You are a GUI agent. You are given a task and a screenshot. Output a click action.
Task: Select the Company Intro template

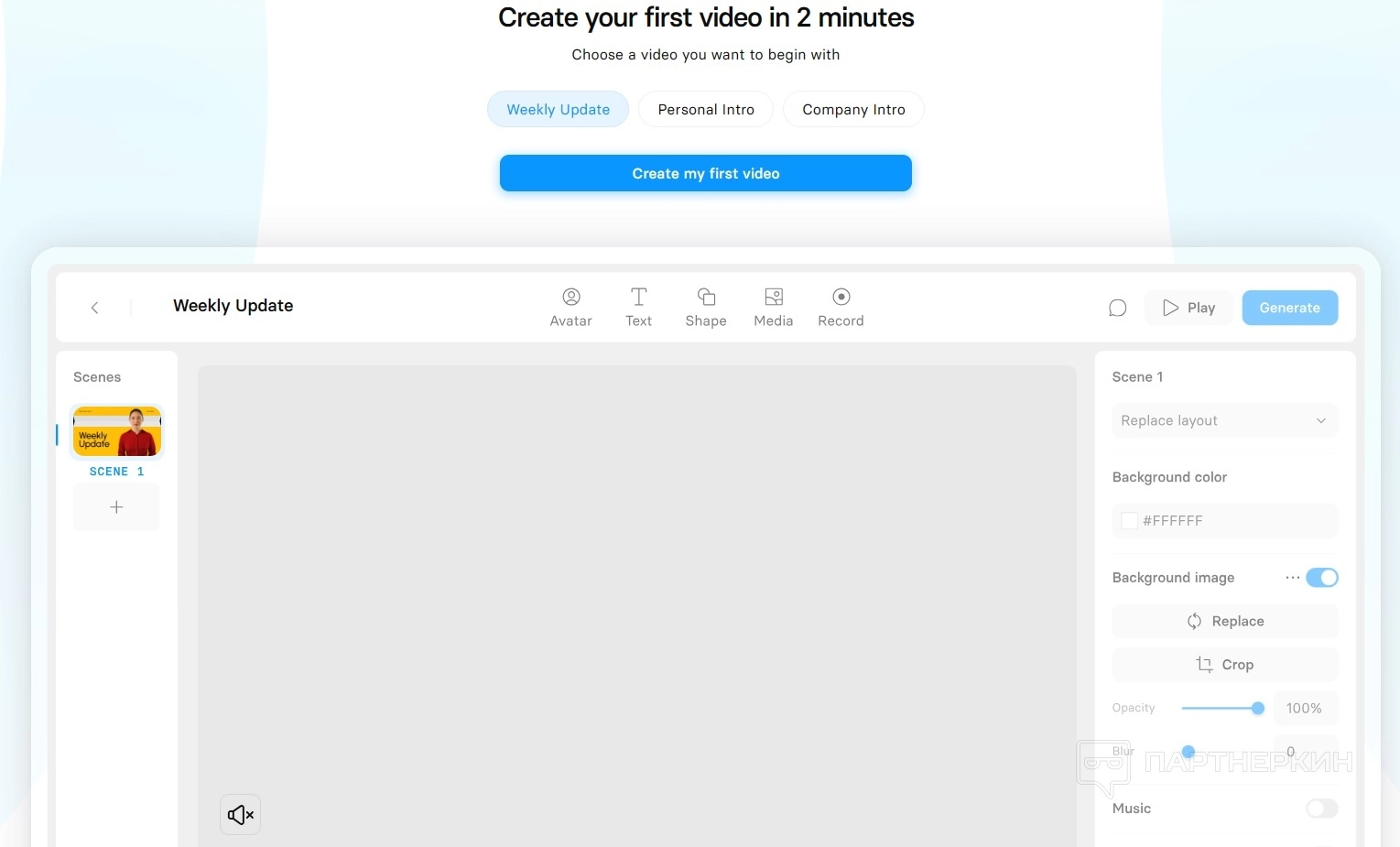[853, 109]
